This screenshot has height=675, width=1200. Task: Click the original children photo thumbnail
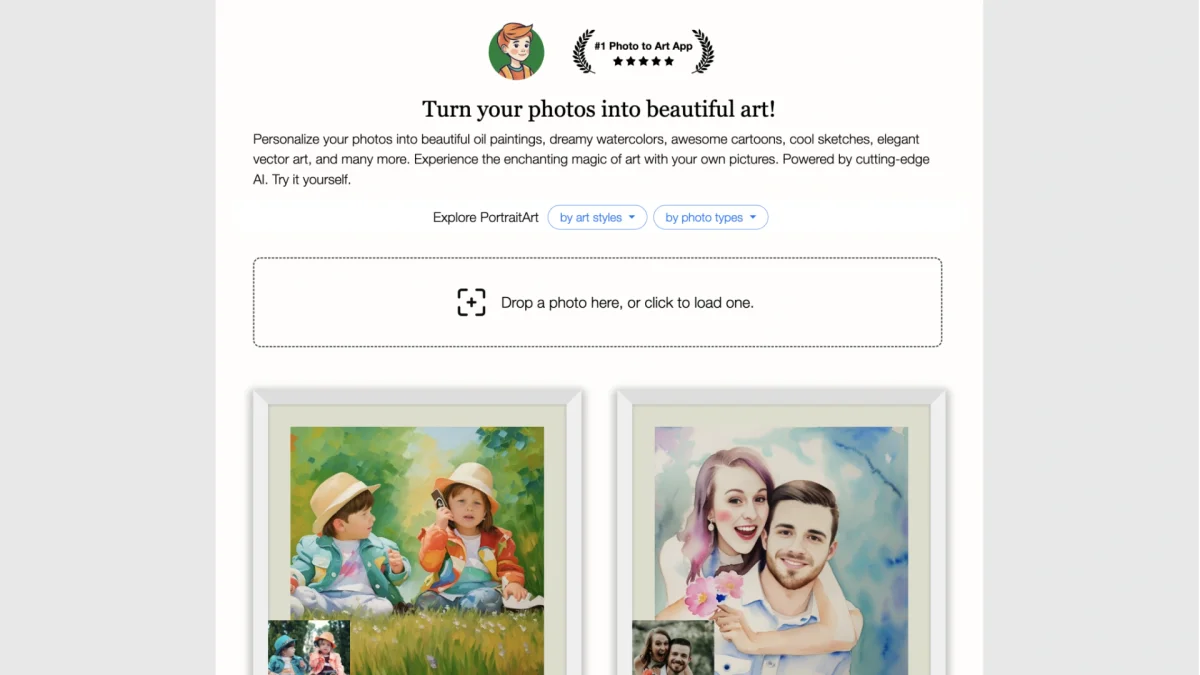click(x=309, y=648)
